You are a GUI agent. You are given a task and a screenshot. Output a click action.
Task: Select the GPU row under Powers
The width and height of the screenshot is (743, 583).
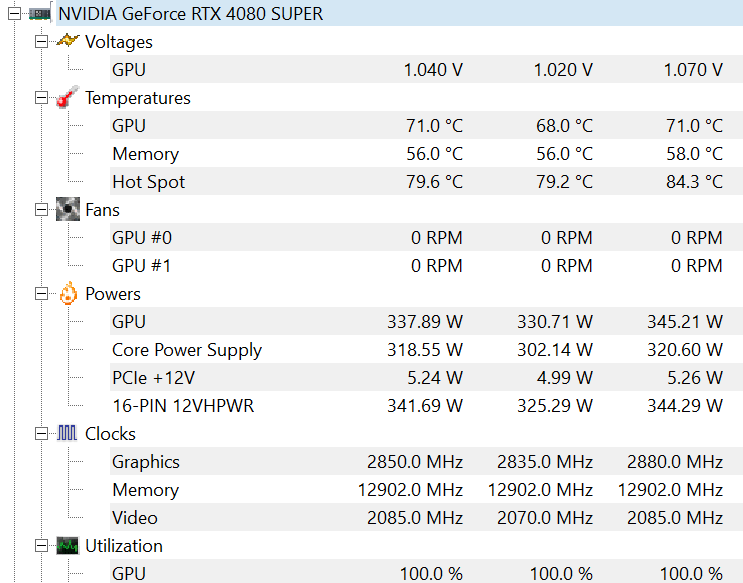426,321
